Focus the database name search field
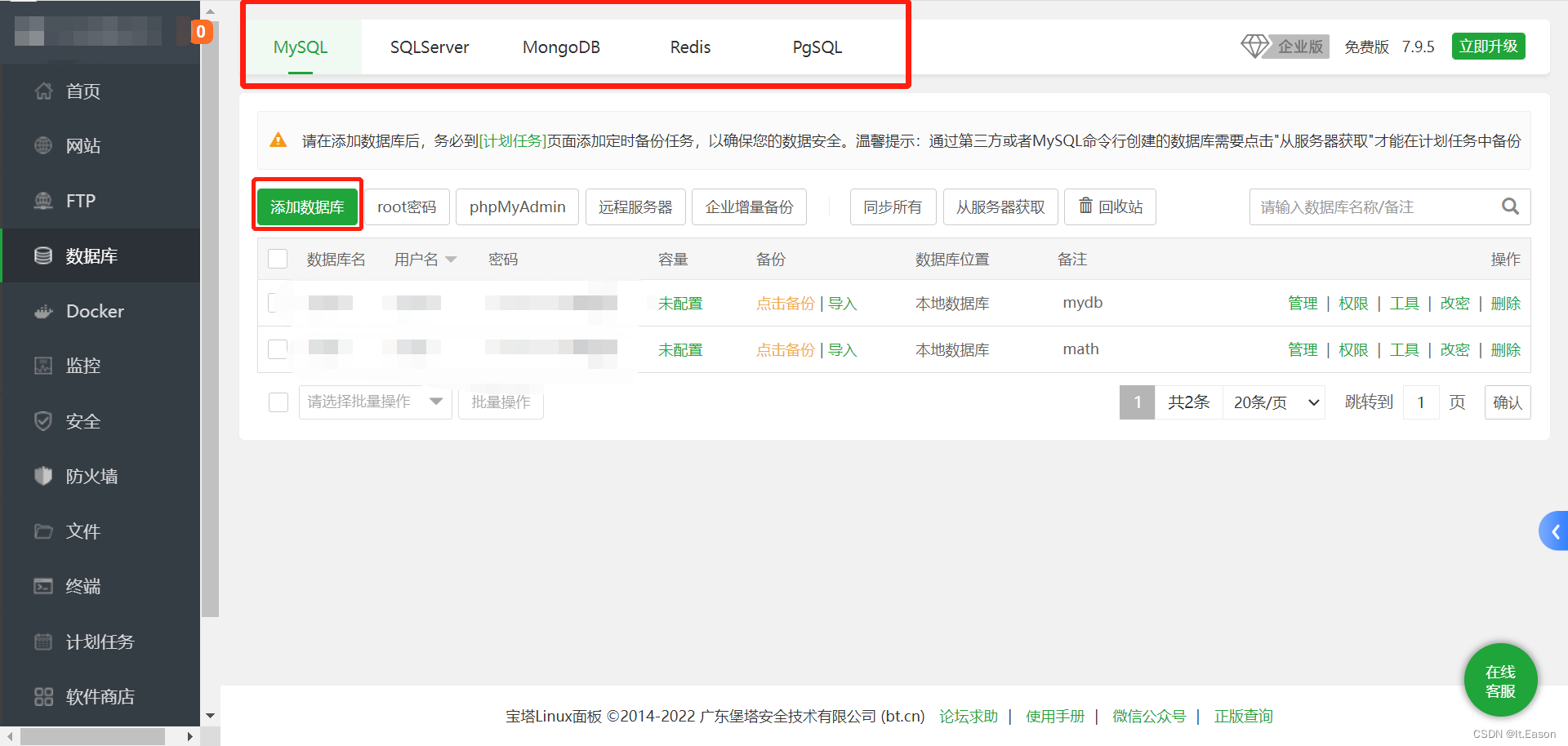This screenshot has height=746, width=1568. 1374,207
